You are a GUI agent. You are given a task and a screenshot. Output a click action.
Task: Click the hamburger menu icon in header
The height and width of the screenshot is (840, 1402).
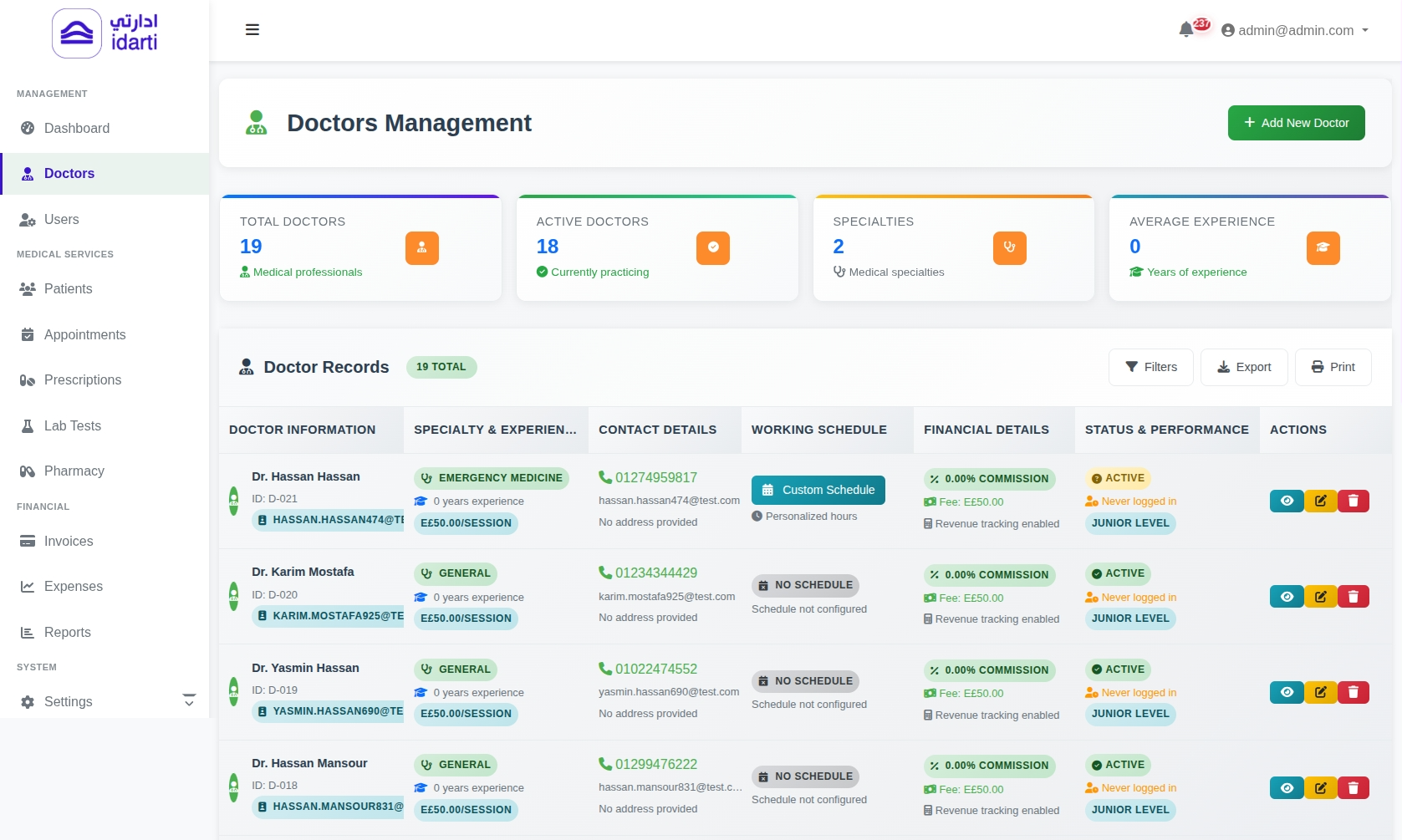coord(252,30)
